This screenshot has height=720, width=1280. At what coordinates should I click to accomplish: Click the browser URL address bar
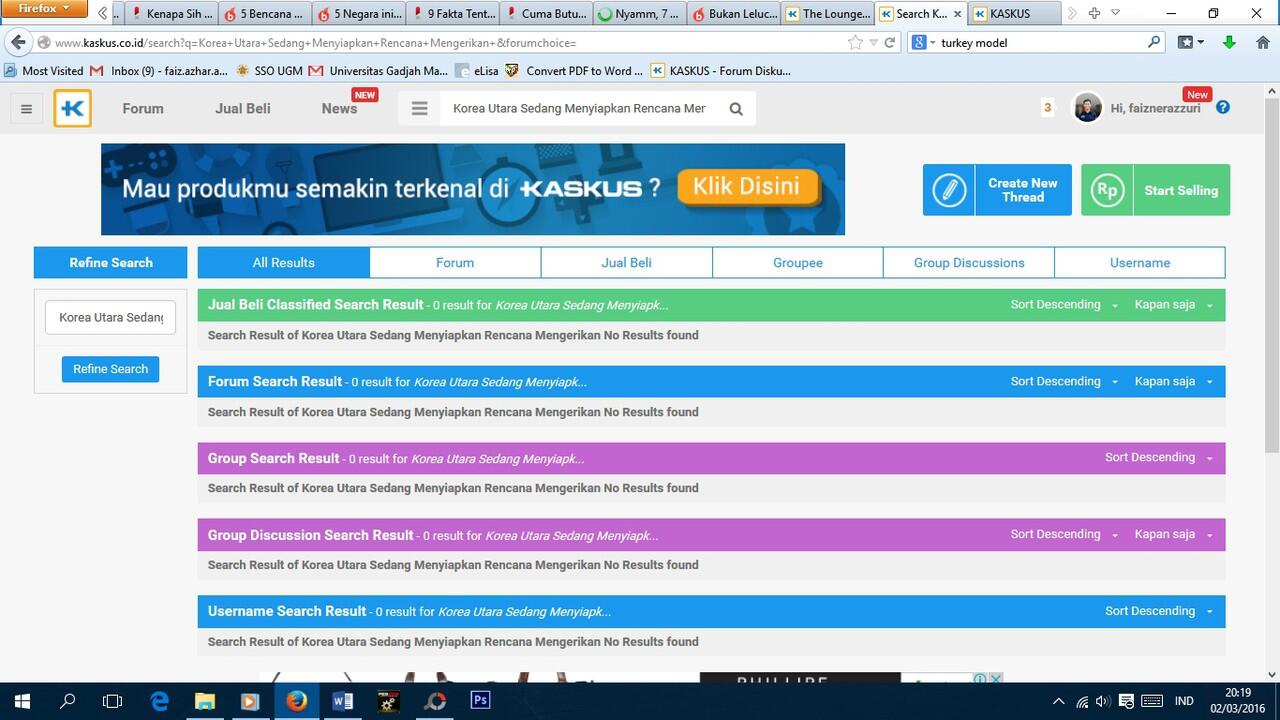point(440,43)
